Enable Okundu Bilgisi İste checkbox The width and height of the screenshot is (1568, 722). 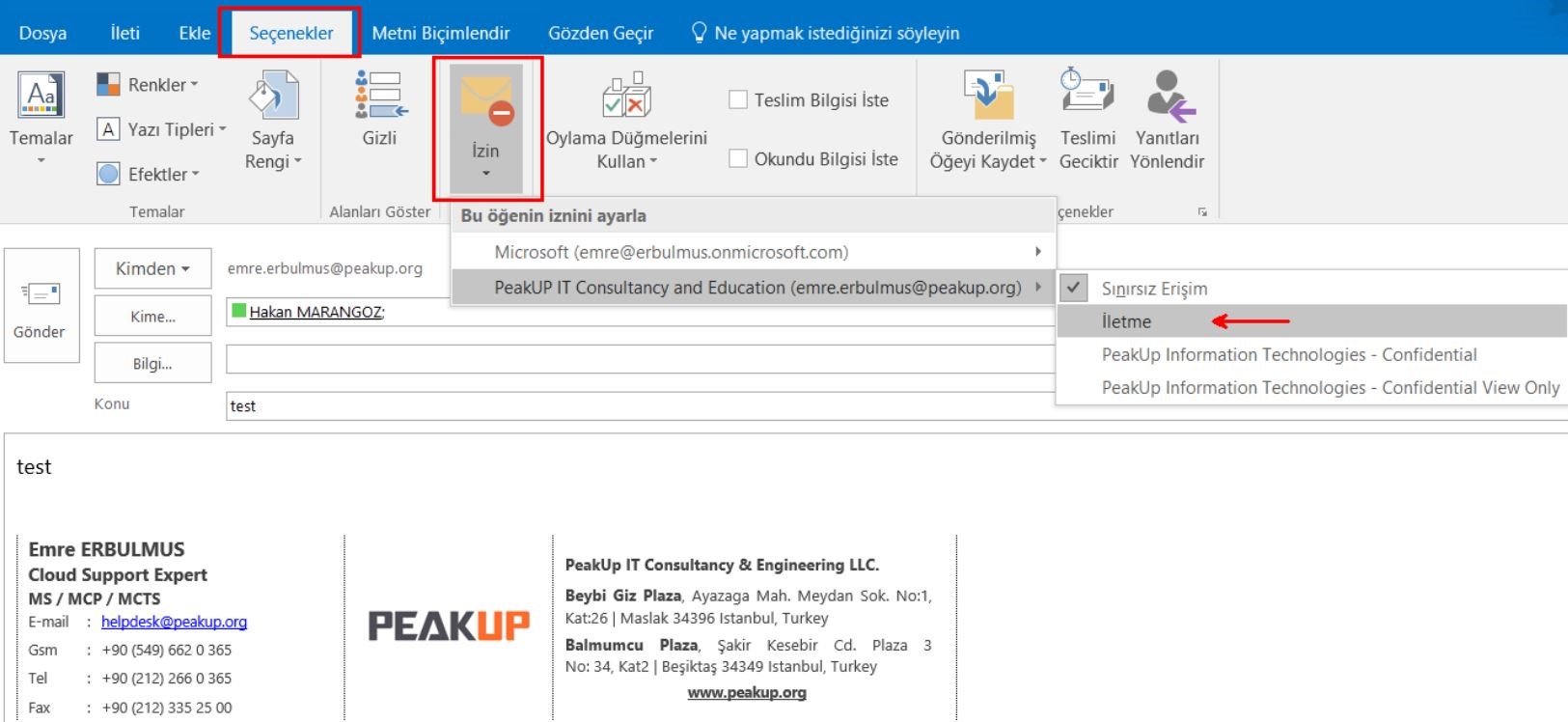(x=738, y=159)
